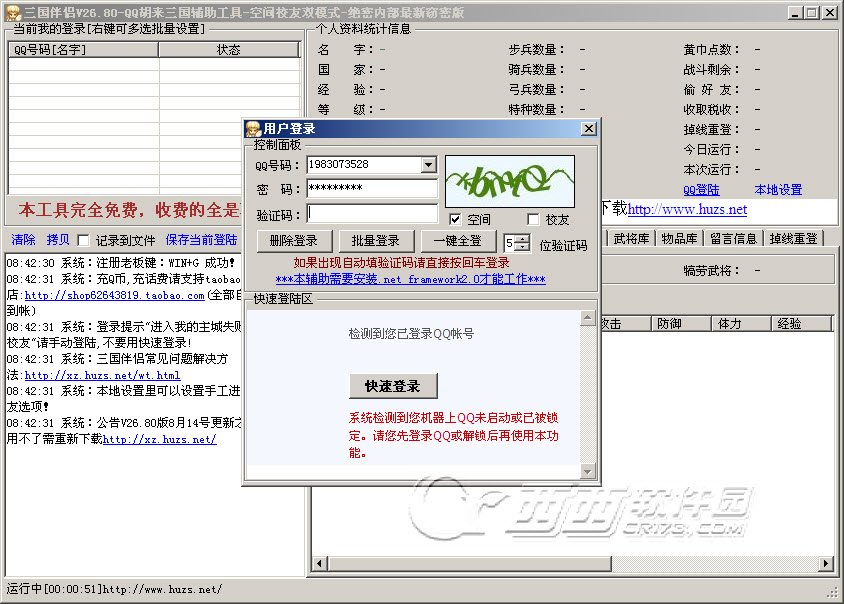The height and width of the screenshot is (604, 844).
Task: Click the horizontal scrollbar right arrow
Action: pos(826,564)
